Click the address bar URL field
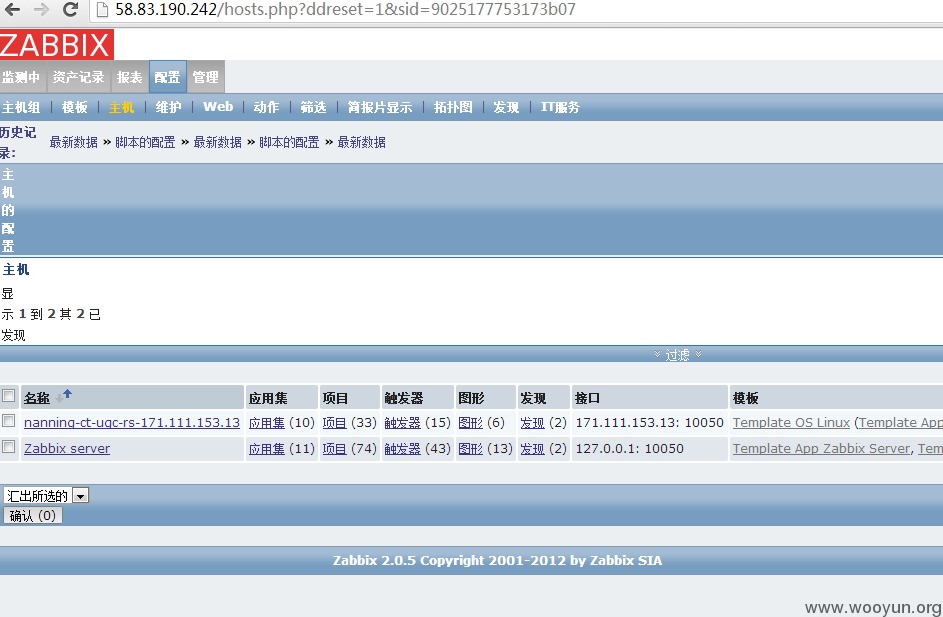This screenshot has height=617, width=943. pyautogui.click(x=517, y=10)
